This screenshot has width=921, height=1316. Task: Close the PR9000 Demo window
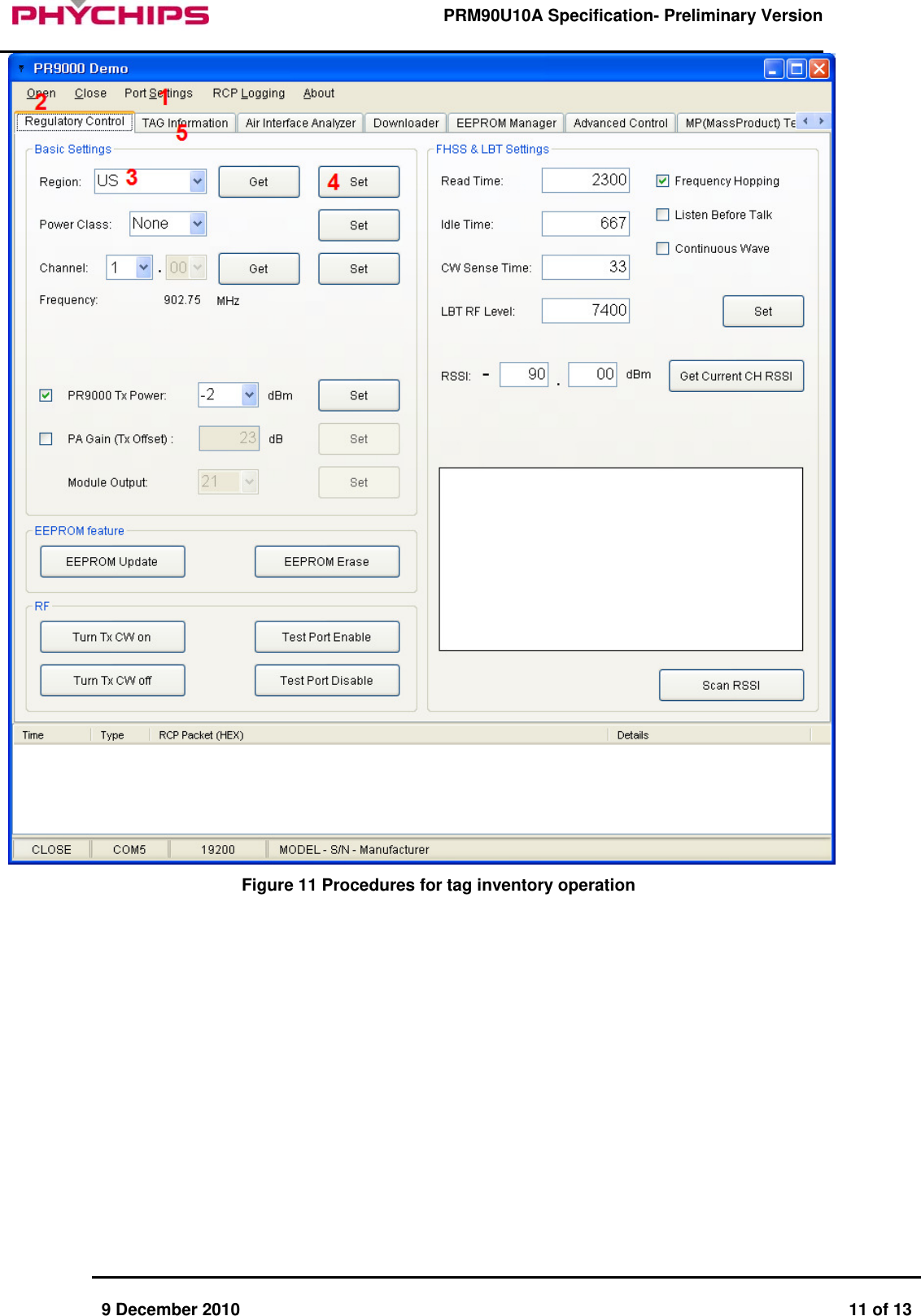(819, 69)
